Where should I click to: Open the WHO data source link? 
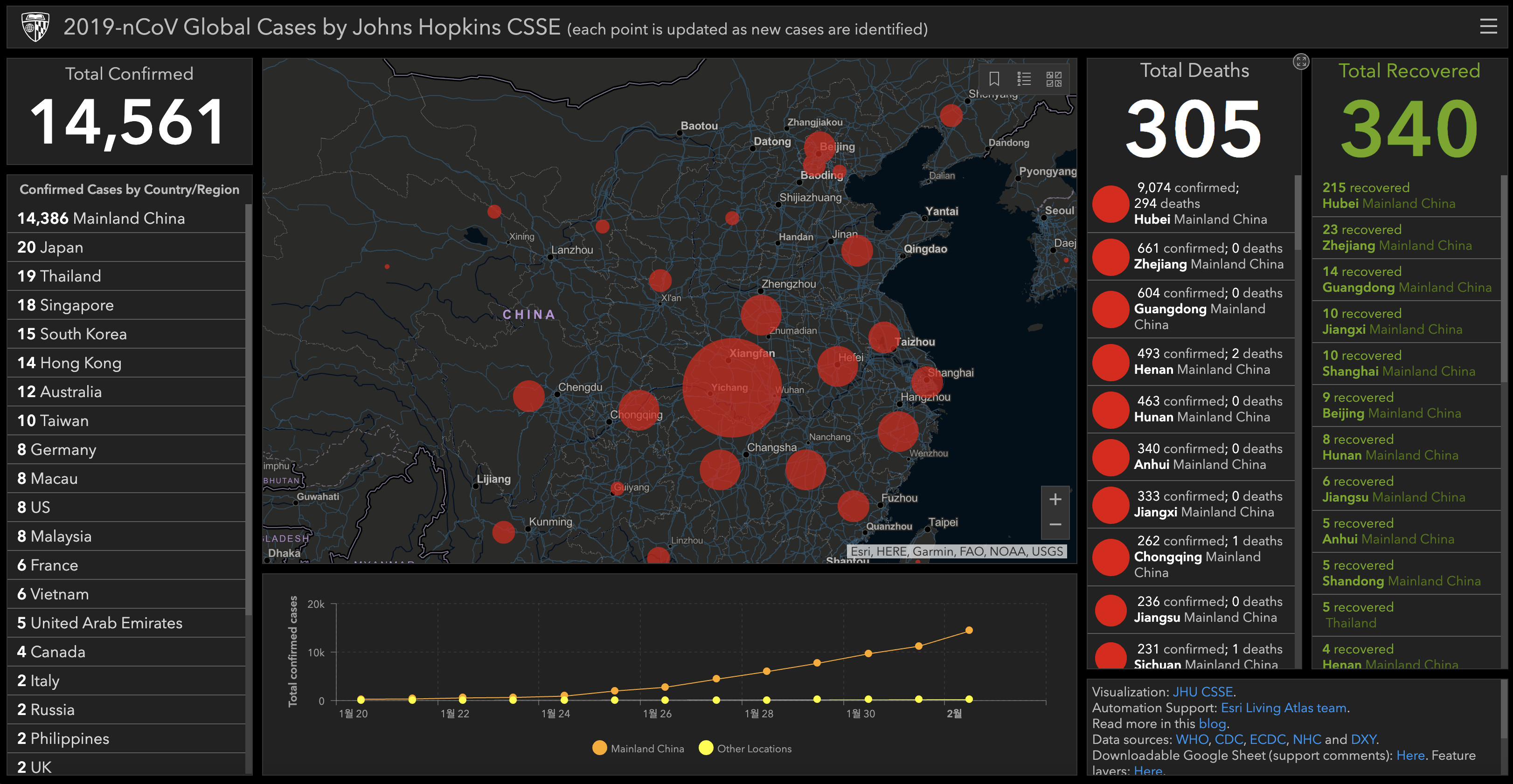[1192, 739]
